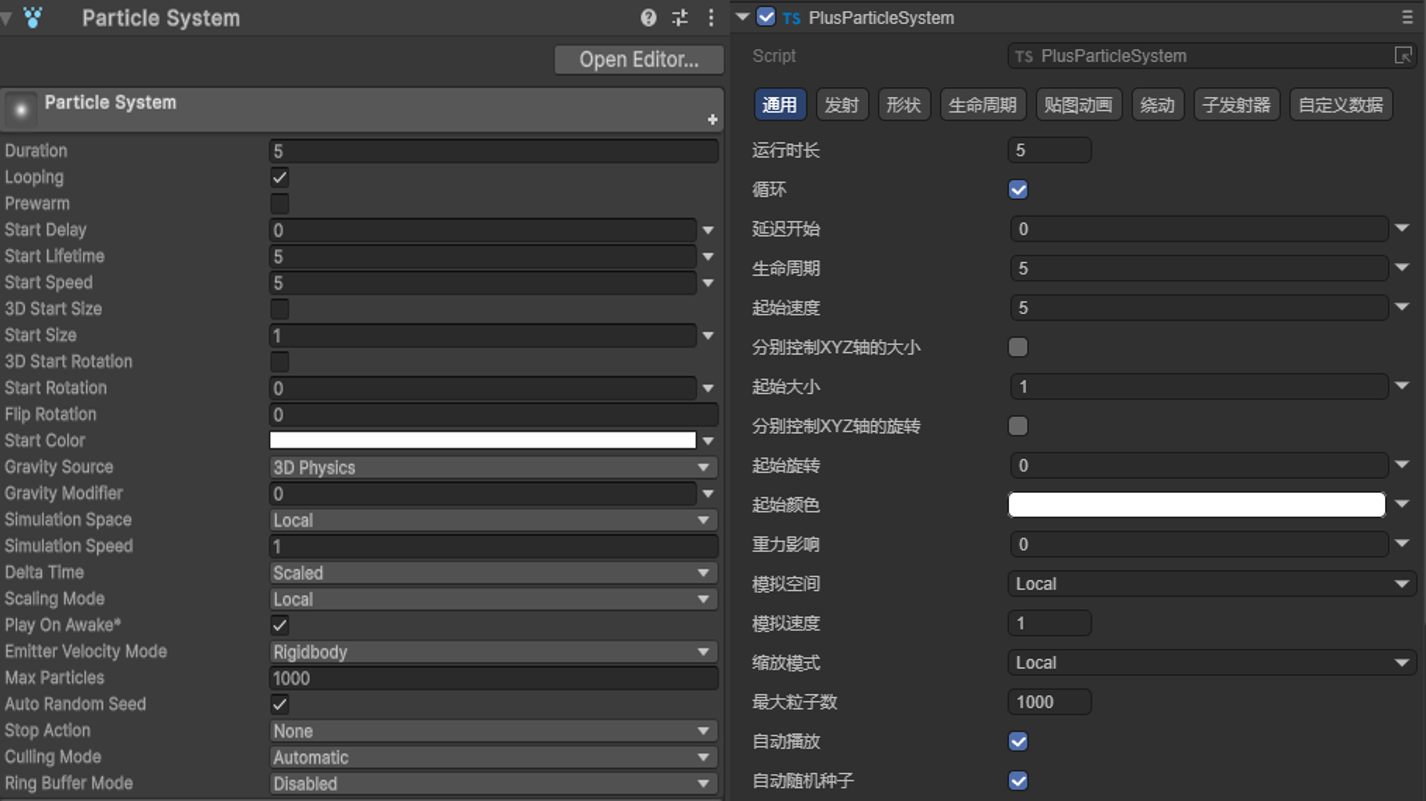The image size is (1426, 801).
Task: Open the 模拟空间 dropdown
Action: click(1212, 584)
